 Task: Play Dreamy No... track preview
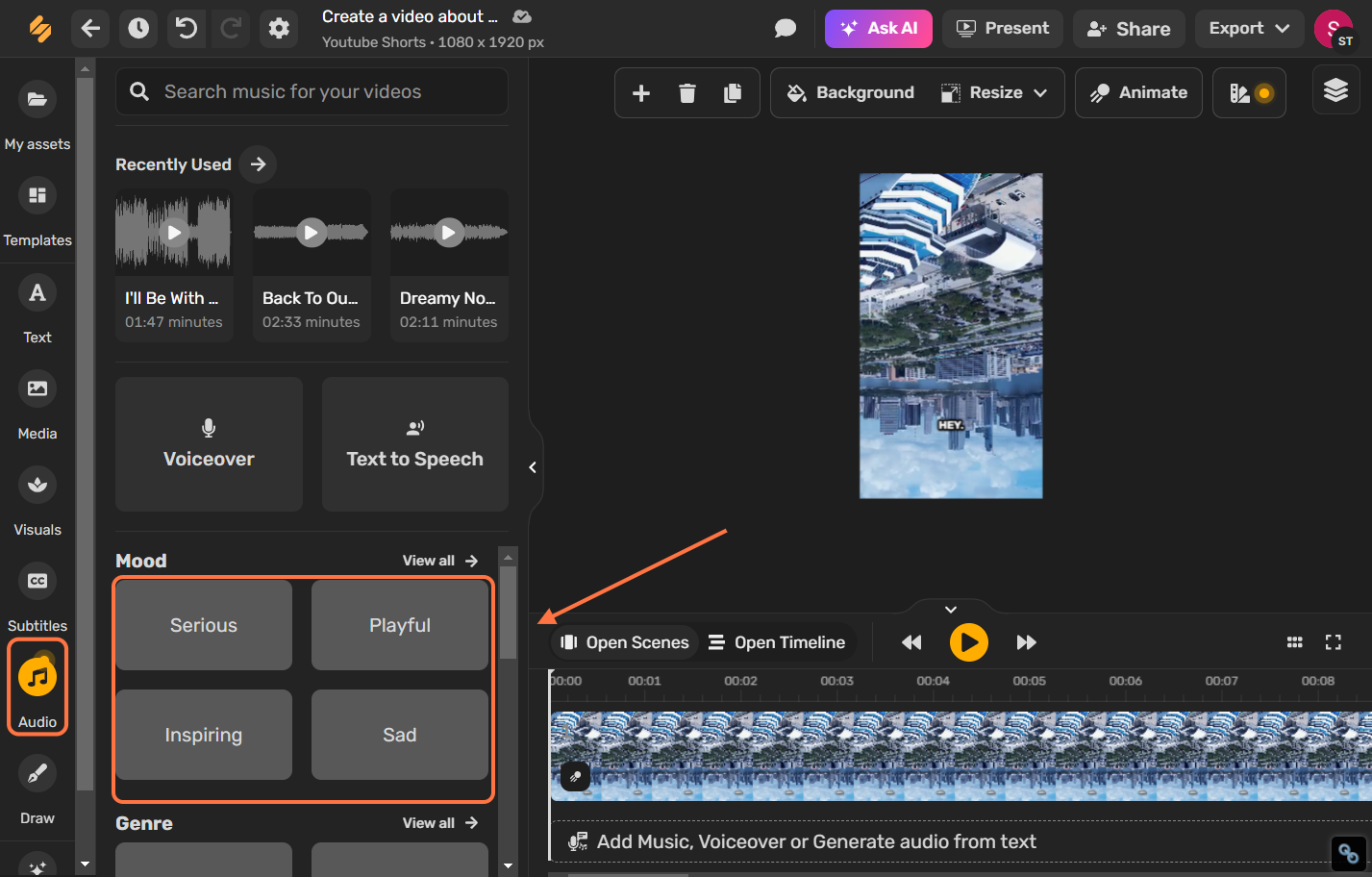[449, 232]
